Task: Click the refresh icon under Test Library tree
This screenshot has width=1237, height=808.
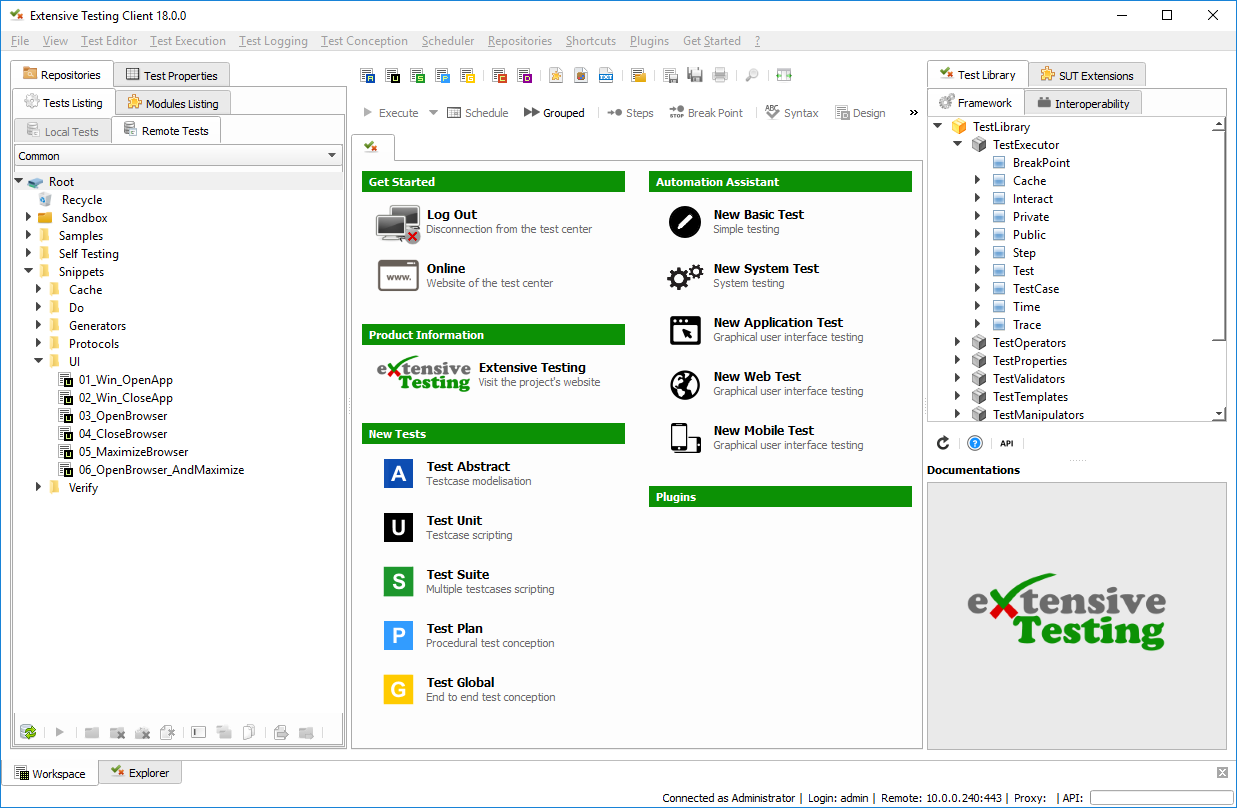Action: [x=943, y=443]
